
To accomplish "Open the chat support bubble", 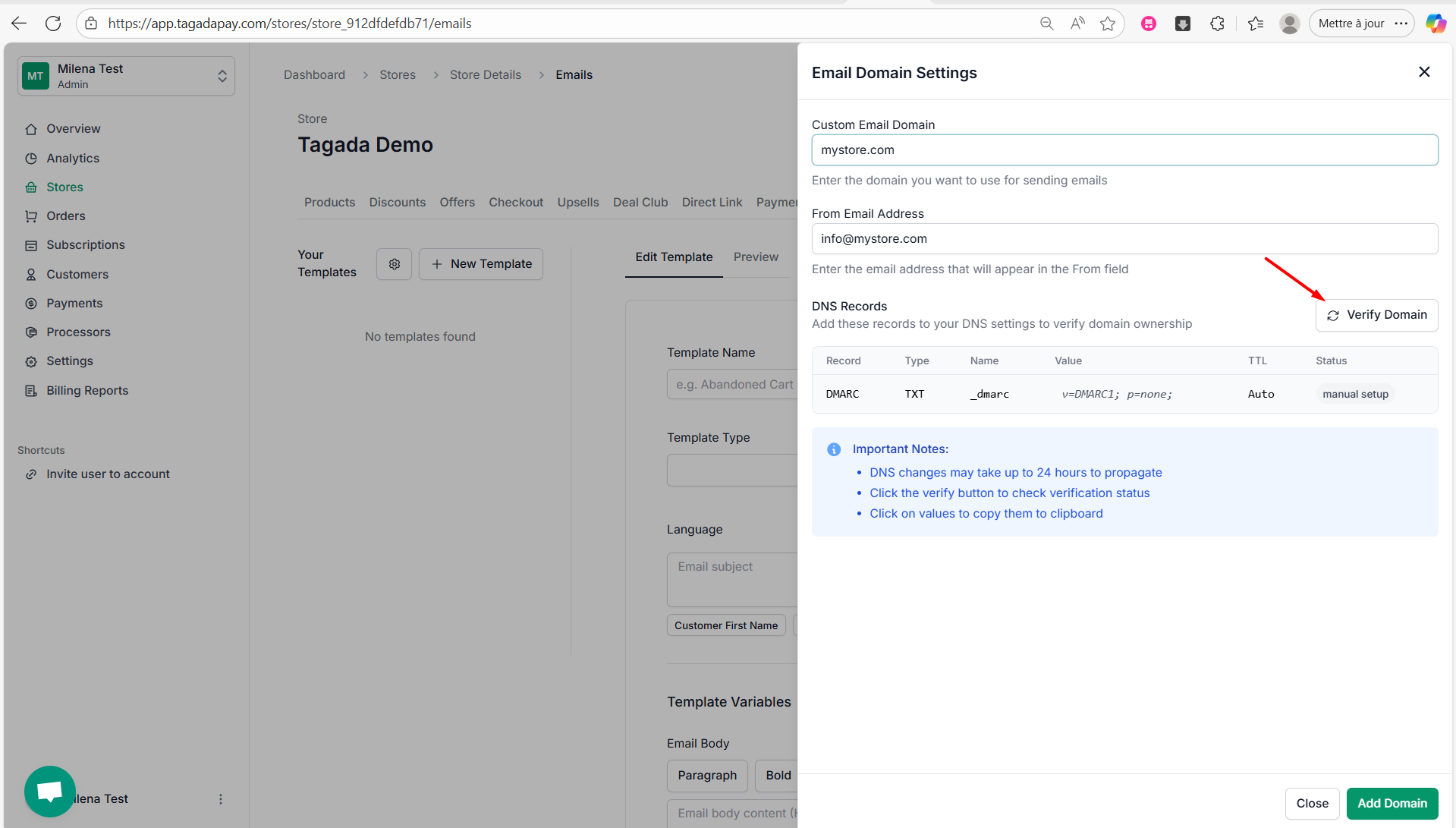I will [50, 791].
